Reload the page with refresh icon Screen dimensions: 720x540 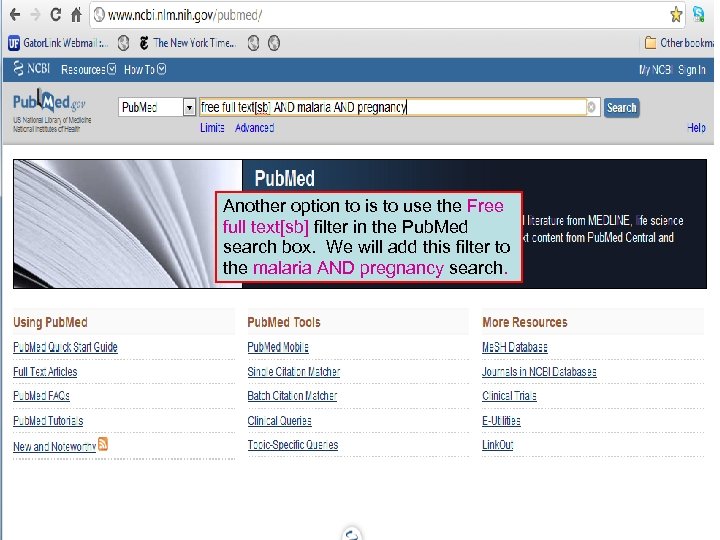56,15
